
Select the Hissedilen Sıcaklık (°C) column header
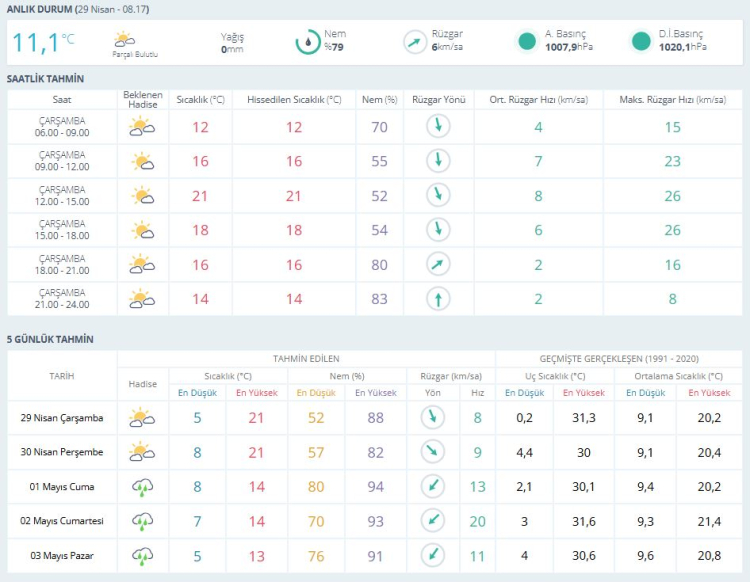pos(294,100)
